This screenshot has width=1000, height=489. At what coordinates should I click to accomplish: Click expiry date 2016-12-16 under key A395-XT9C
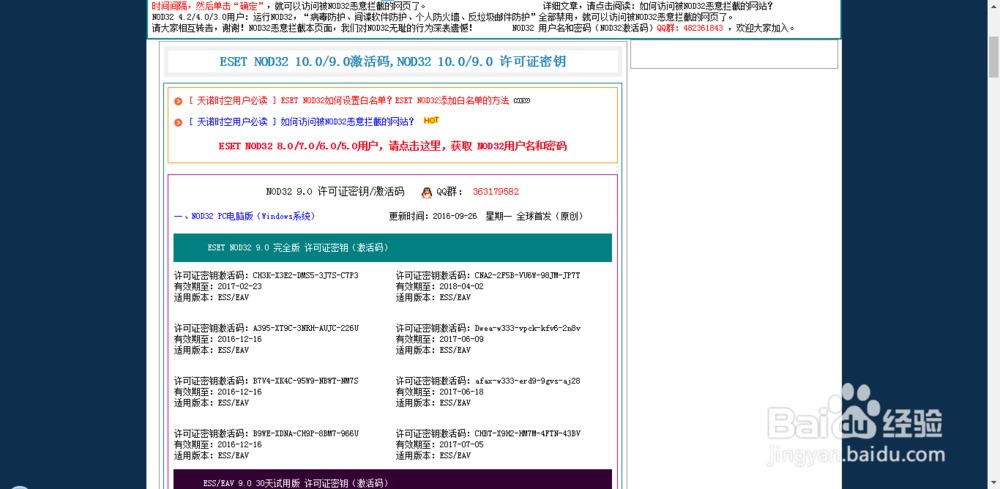(240, 339)
